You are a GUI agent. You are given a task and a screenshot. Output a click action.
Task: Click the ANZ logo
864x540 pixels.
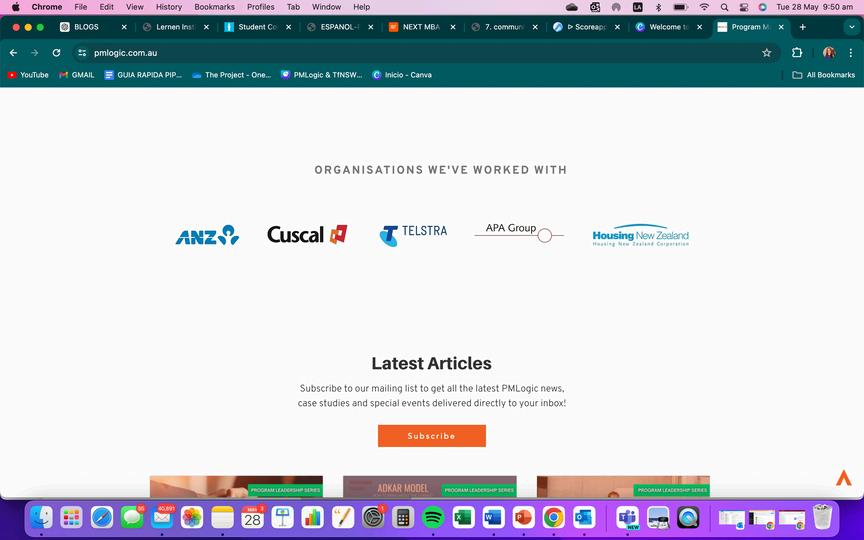click(207, 235)
